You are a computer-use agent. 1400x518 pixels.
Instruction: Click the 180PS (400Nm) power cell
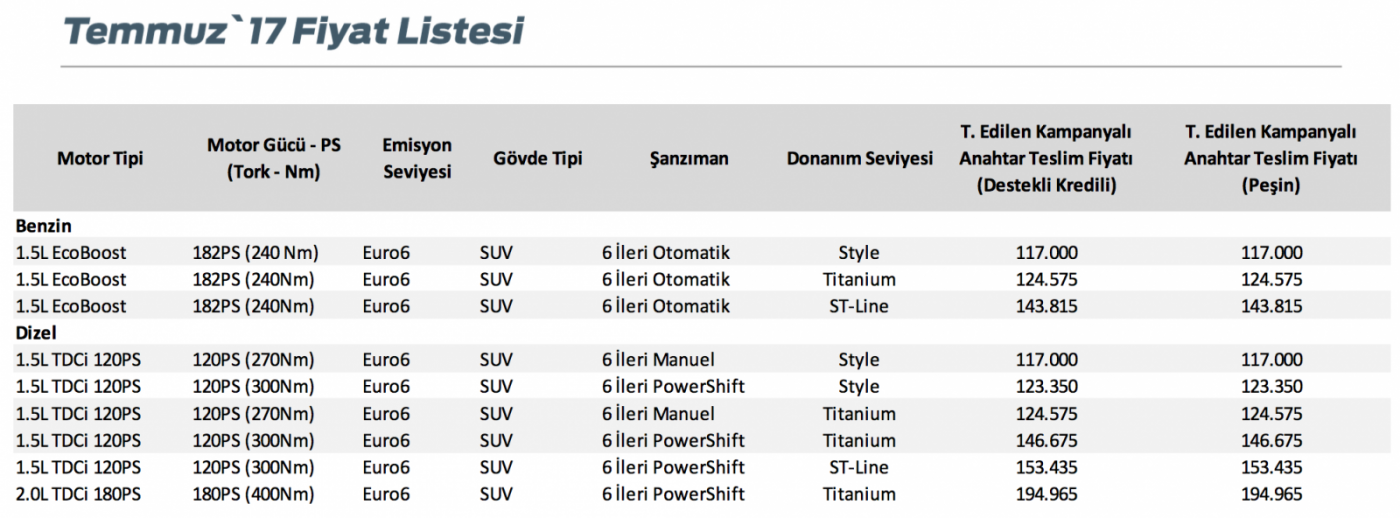click(253, 494)
